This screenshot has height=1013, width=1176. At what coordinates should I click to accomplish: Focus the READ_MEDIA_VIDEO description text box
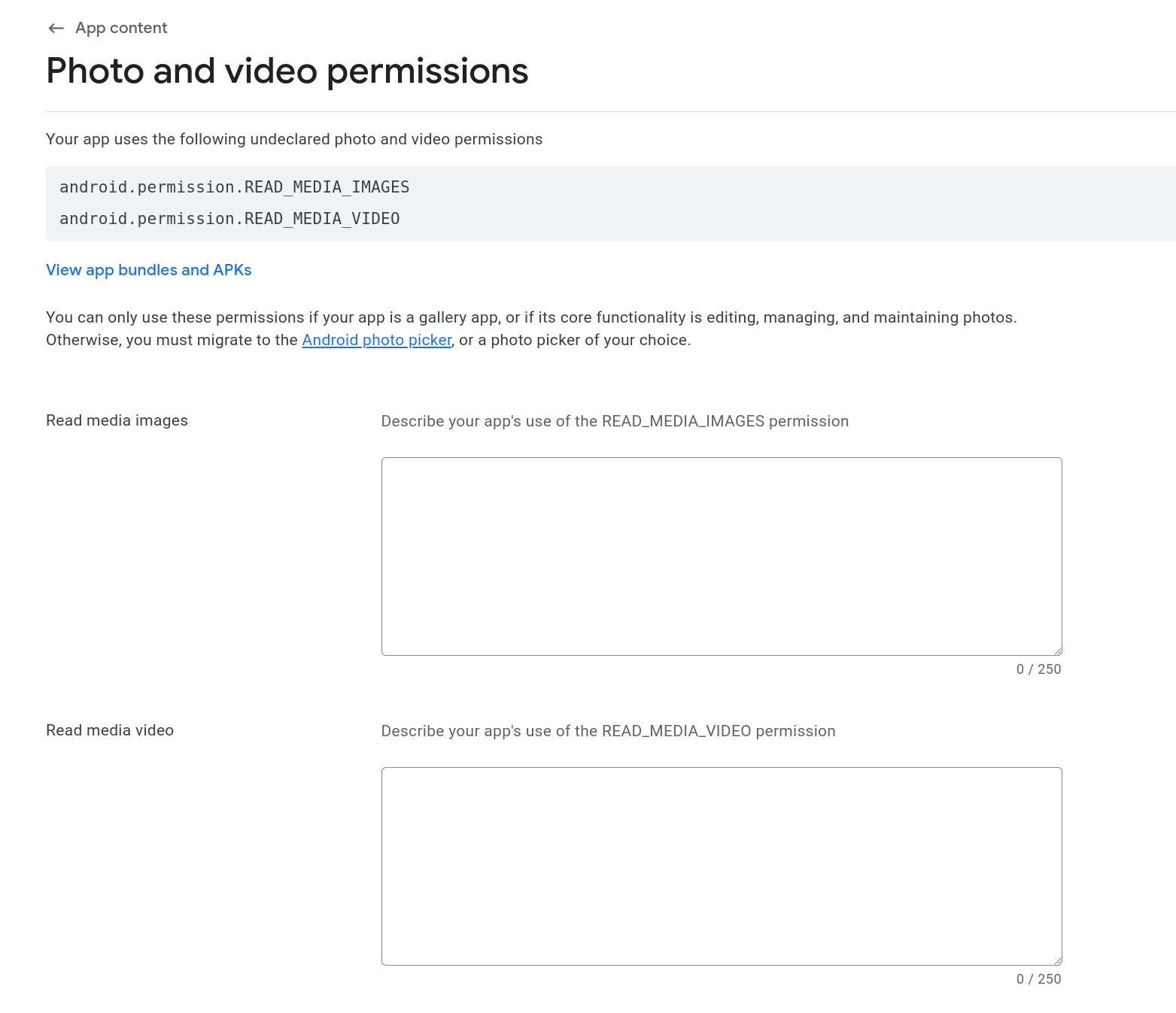click(x=721, y=866)
